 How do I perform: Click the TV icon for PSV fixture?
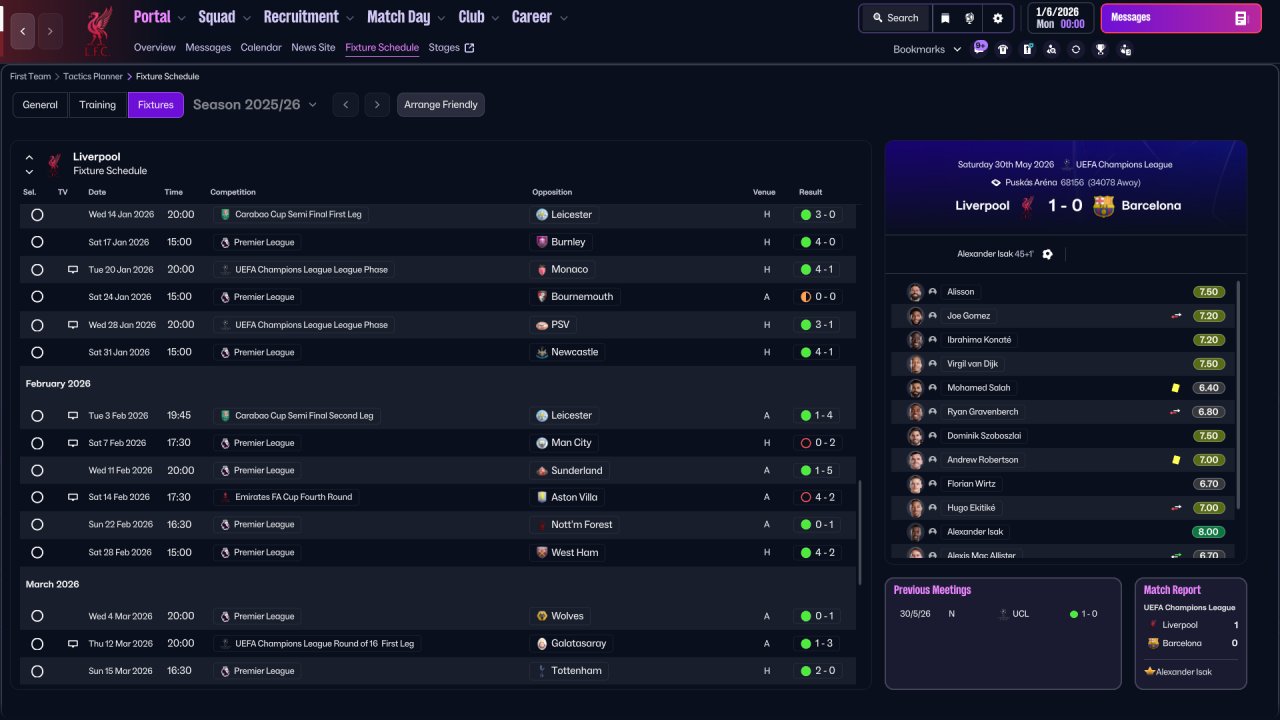pos(73,325)
